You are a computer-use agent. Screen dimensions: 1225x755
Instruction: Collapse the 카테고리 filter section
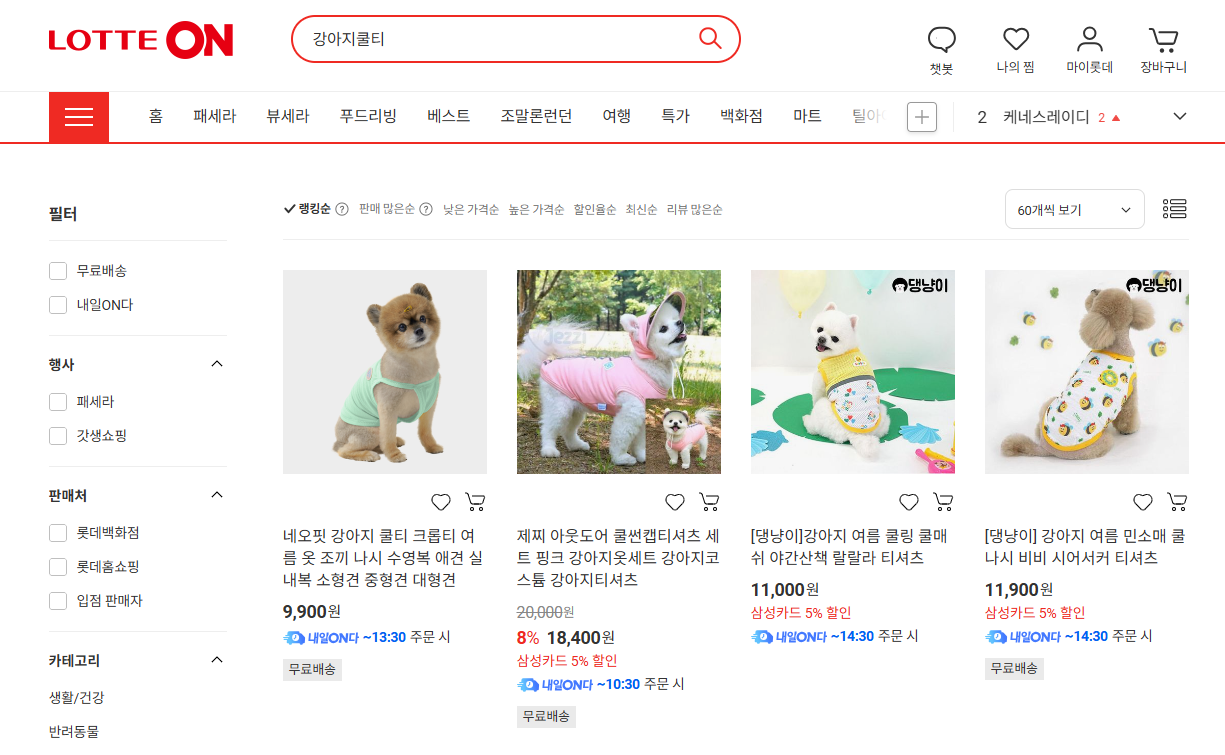[x=217, y=659]
